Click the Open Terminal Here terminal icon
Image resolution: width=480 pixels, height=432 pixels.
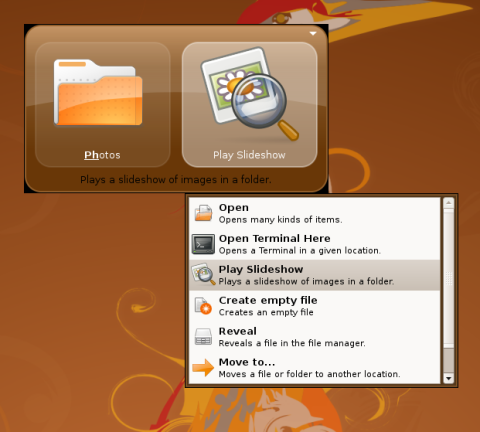[203, 244]
